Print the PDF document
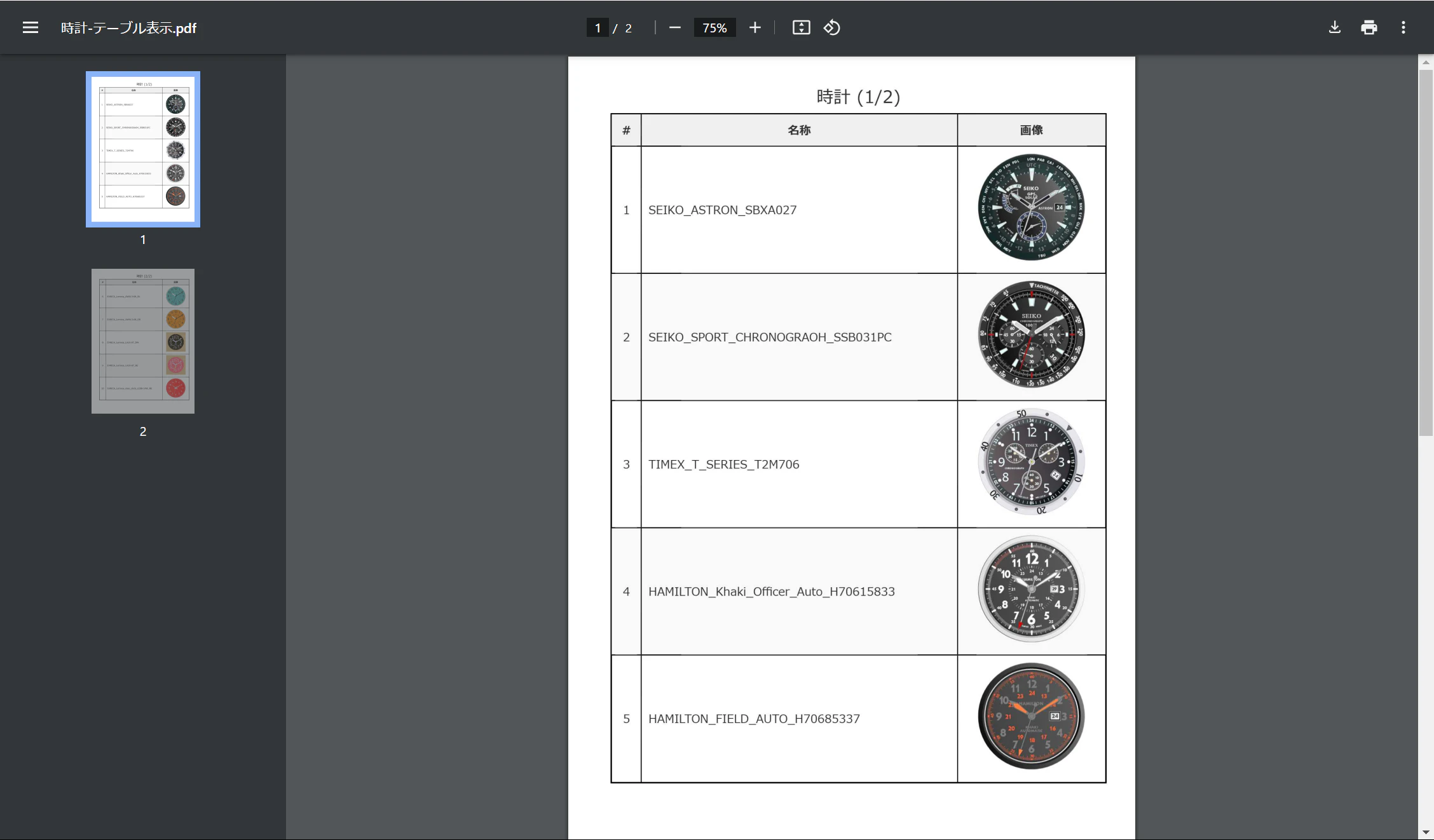The height and width of the screenshot is (840, 1434). (1369, 27)
